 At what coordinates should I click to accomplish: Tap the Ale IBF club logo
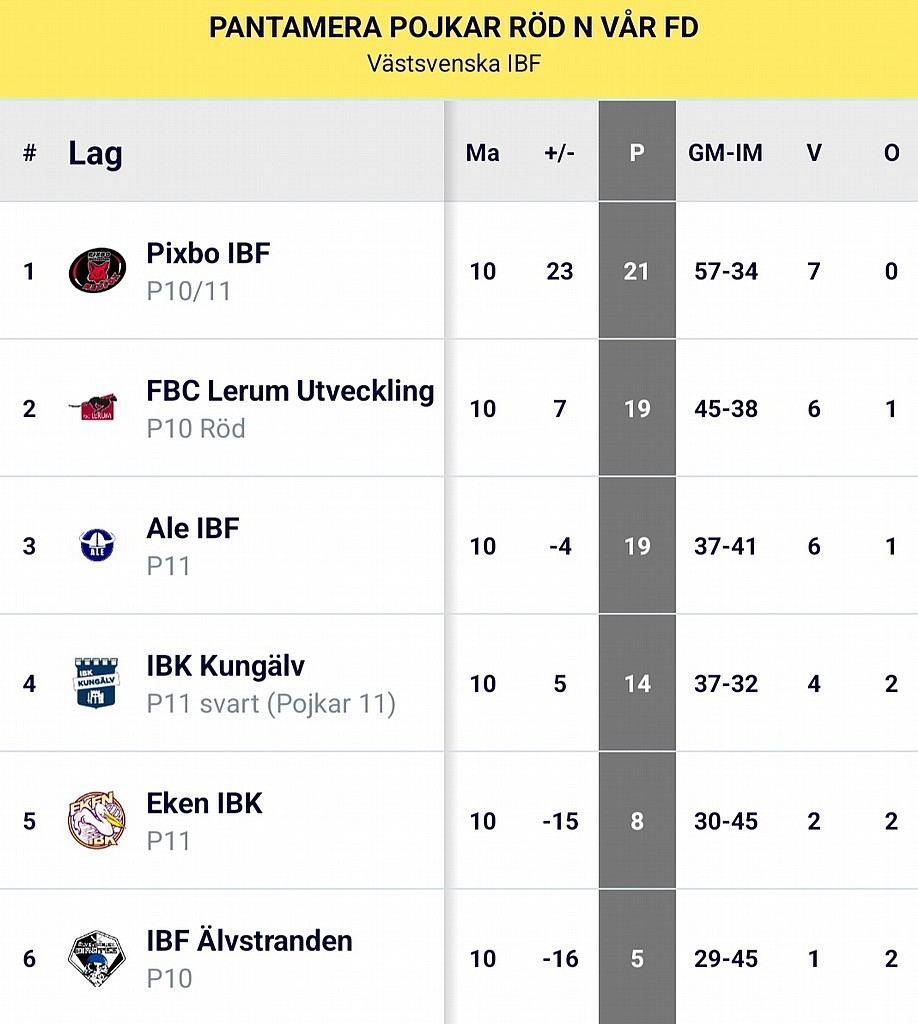click(x=97, y=545)
